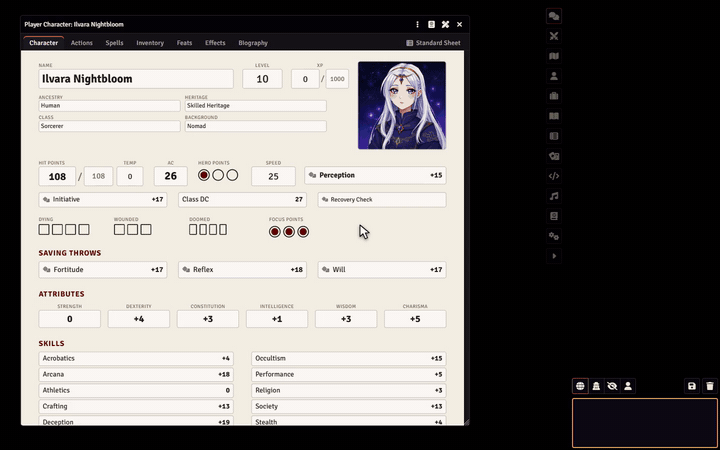The image size is (720, 450).
Task: Switch to the Spells tab
Action: [x=114, y=43]
